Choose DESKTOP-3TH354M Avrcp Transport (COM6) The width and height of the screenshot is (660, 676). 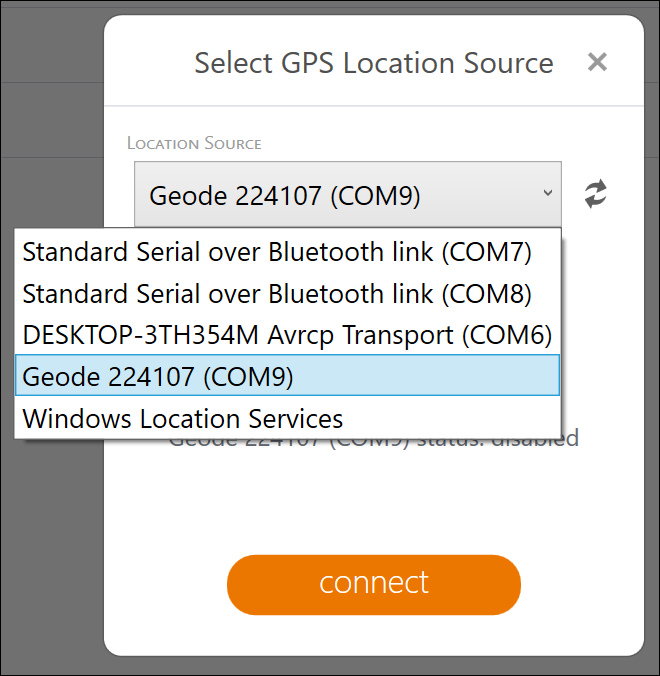click(288, 335)
